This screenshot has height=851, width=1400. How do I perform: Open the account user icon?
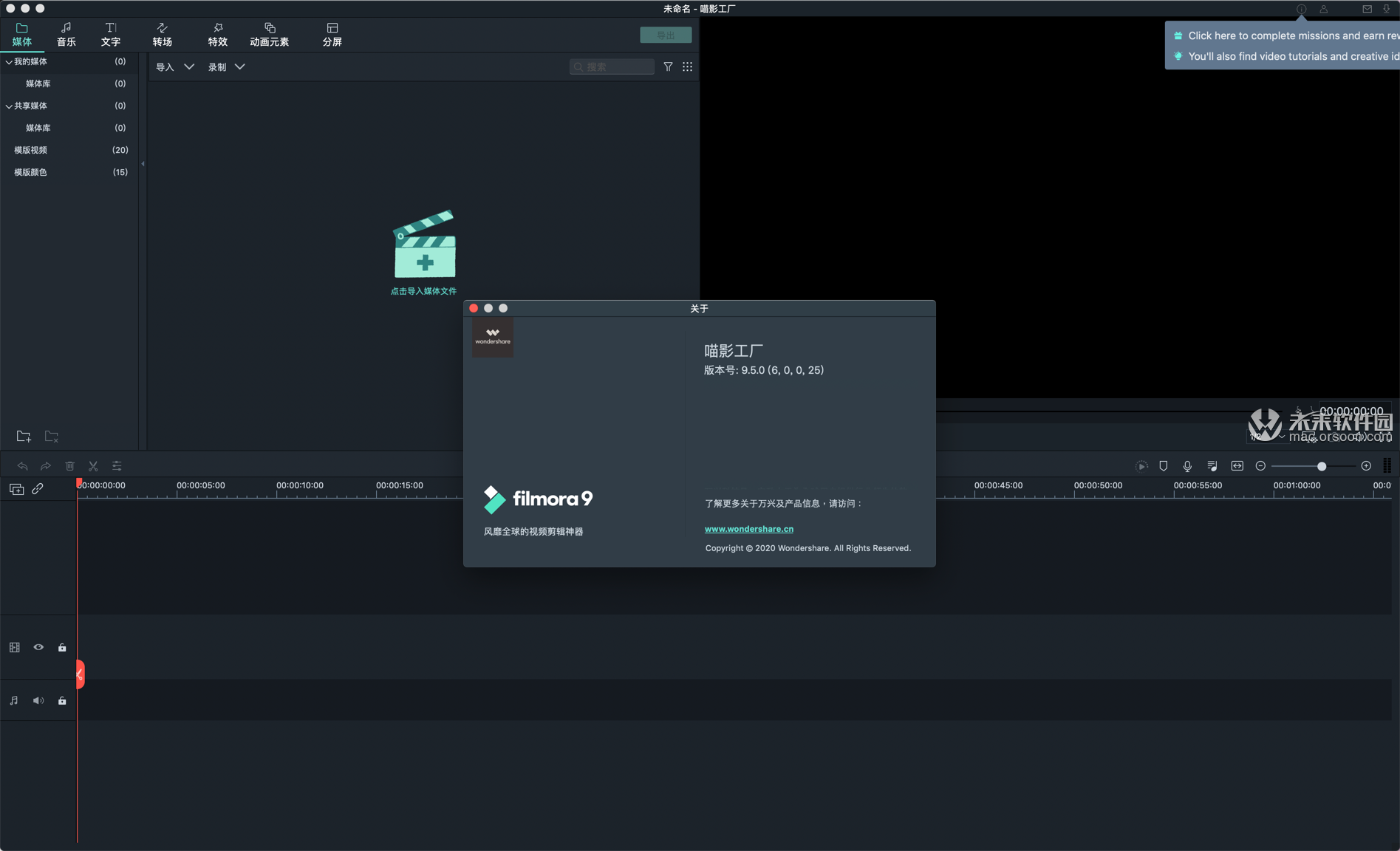1323,9
